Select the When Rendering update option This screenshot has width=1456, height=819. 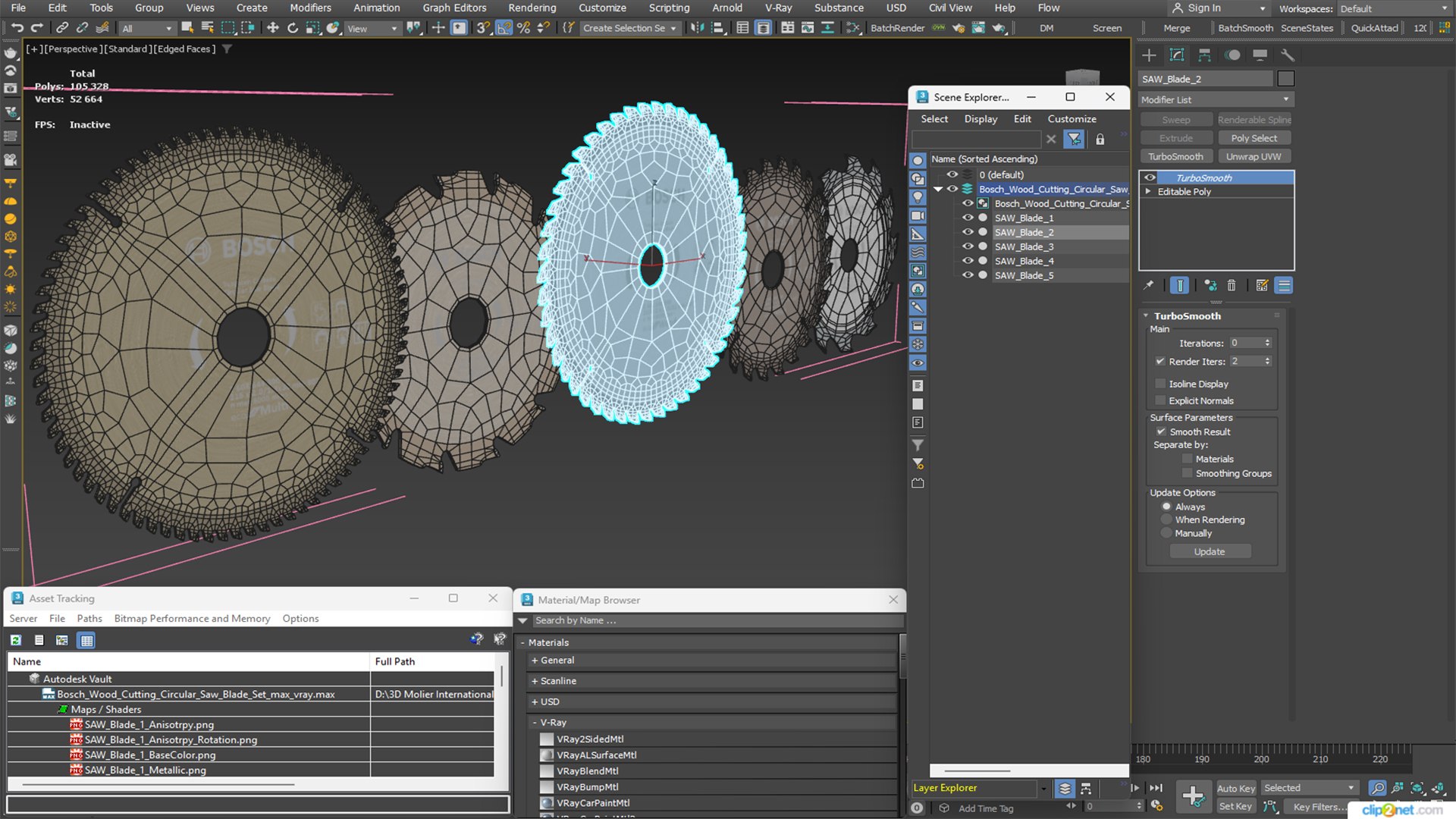tap(1166, 520)
